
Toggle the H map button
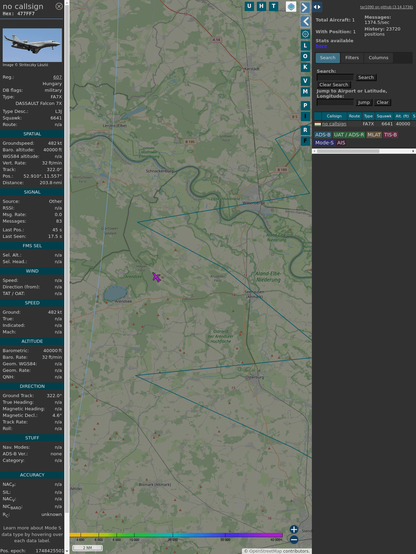pyautogui.click(x=261, y=6)
